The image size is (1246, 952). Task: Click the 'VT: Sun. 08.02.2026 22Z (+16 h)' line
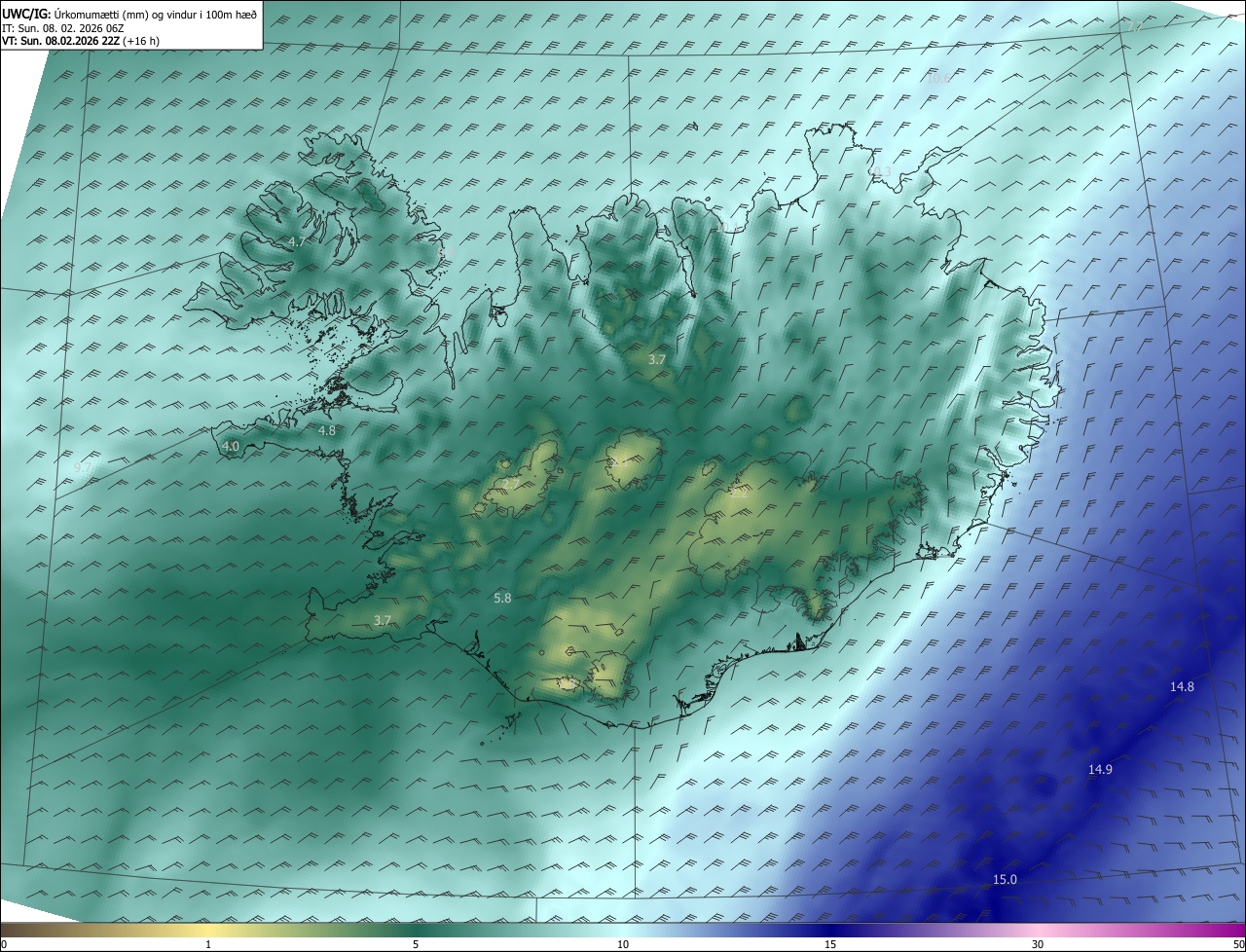pos(81,41)
